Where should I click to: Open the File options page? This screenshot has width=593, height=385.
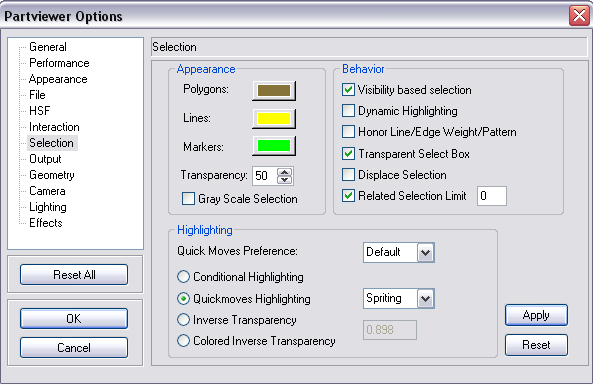pyautogui.click(x=37, y=95)
